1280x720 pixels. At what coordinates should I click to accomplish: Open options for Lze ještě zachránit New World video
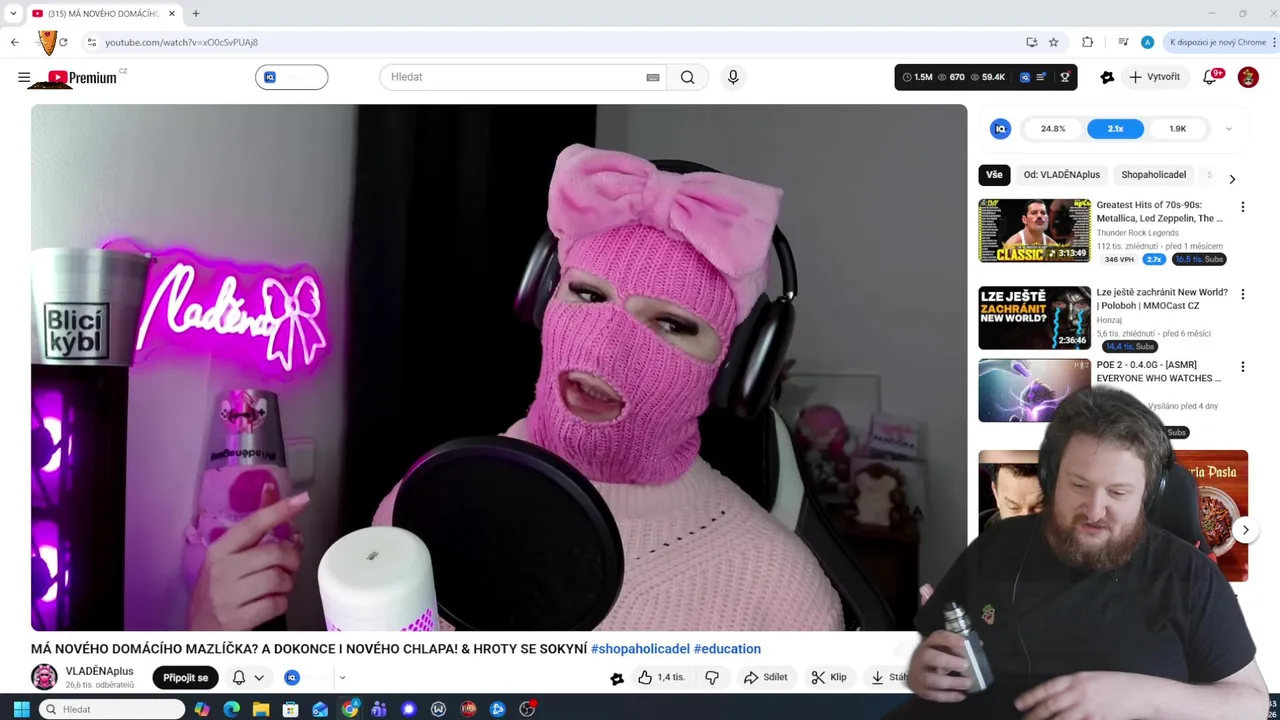click(1243, 294)
